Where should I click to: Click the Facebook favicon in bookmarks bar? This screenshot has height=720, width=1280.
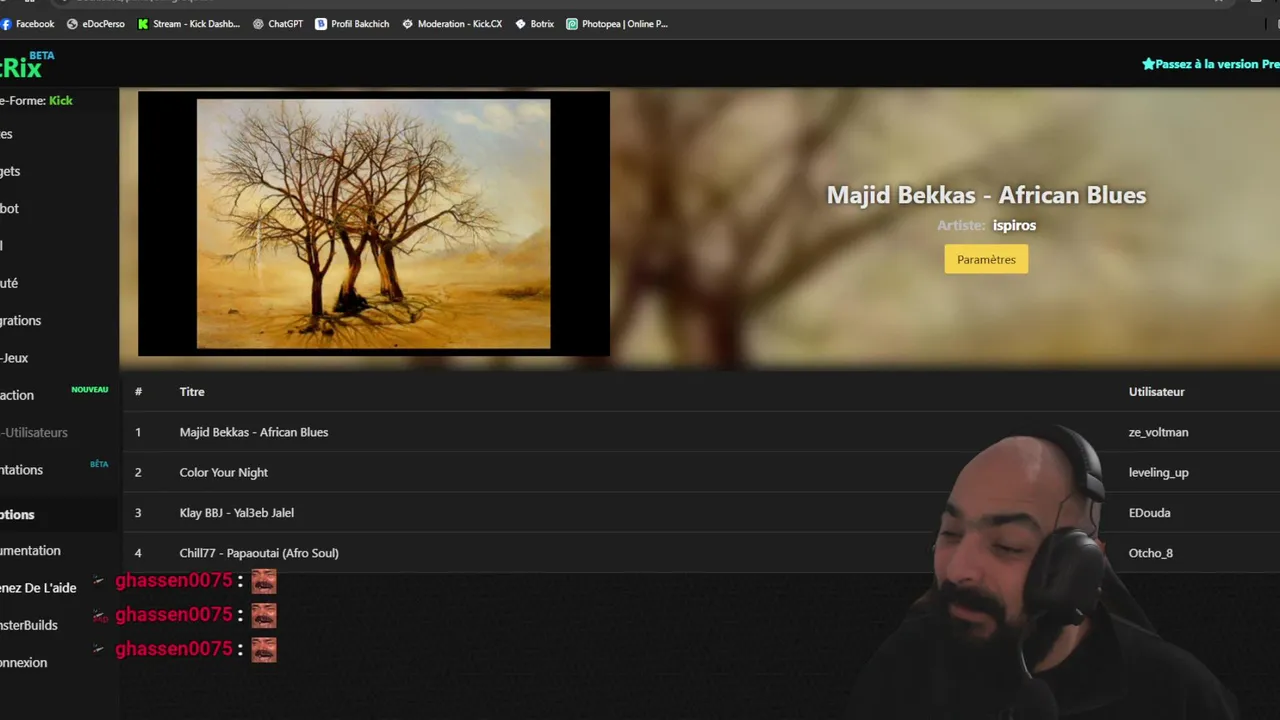5,24
